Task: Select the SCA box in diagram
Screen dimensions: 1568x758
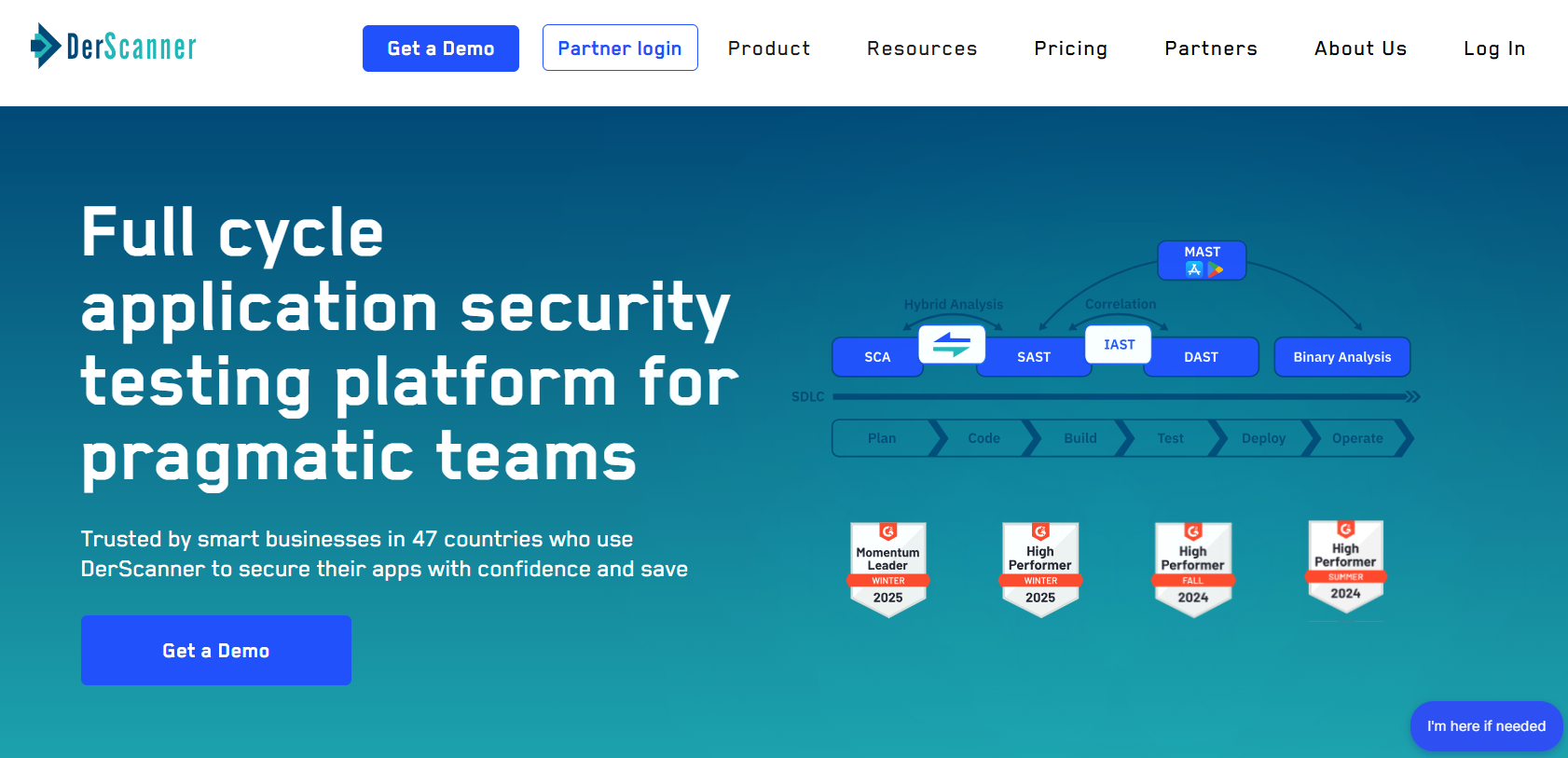Action: coord(876,357)
